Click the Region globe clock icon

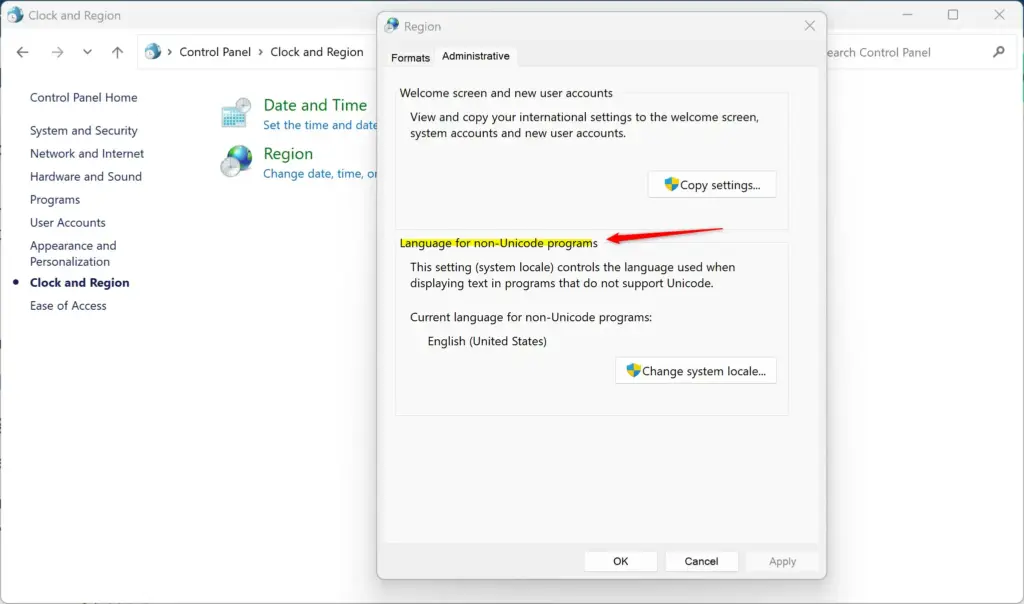point(236,161)
